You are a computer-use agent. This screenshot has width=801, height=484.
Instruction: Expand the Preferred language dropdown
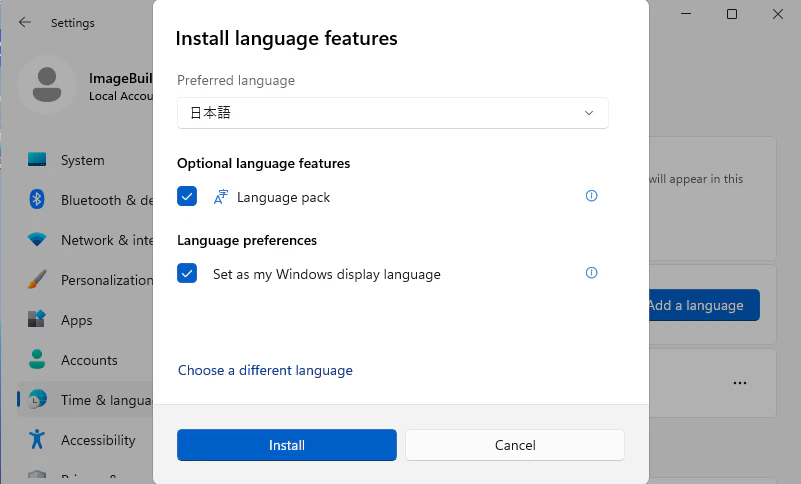tap(392, 113)
